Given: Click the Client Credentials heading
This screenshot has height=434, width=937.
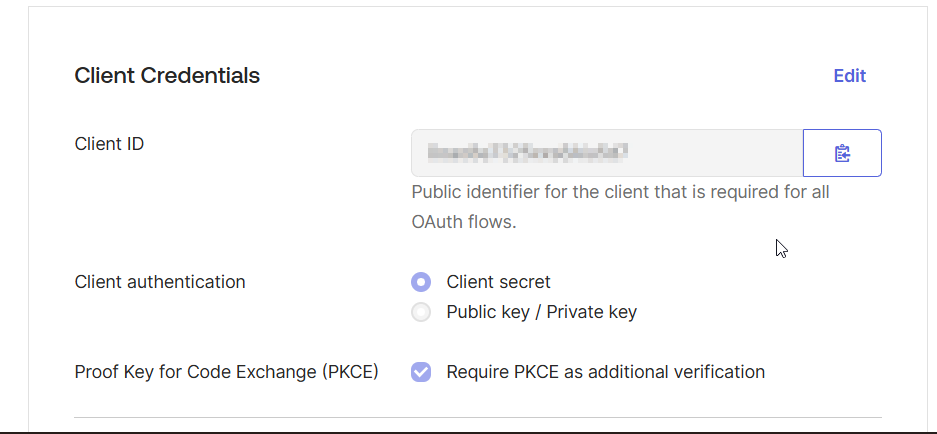Looking at the screenshot, I should [x=167, y=76].
